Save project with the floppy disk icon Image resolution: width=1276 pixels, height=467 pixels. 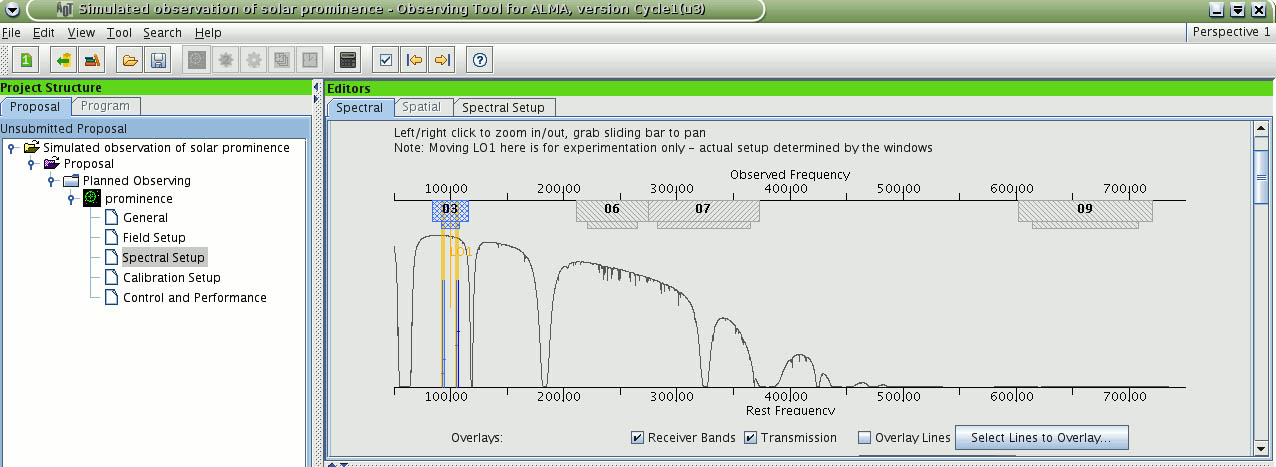point(158,60)
